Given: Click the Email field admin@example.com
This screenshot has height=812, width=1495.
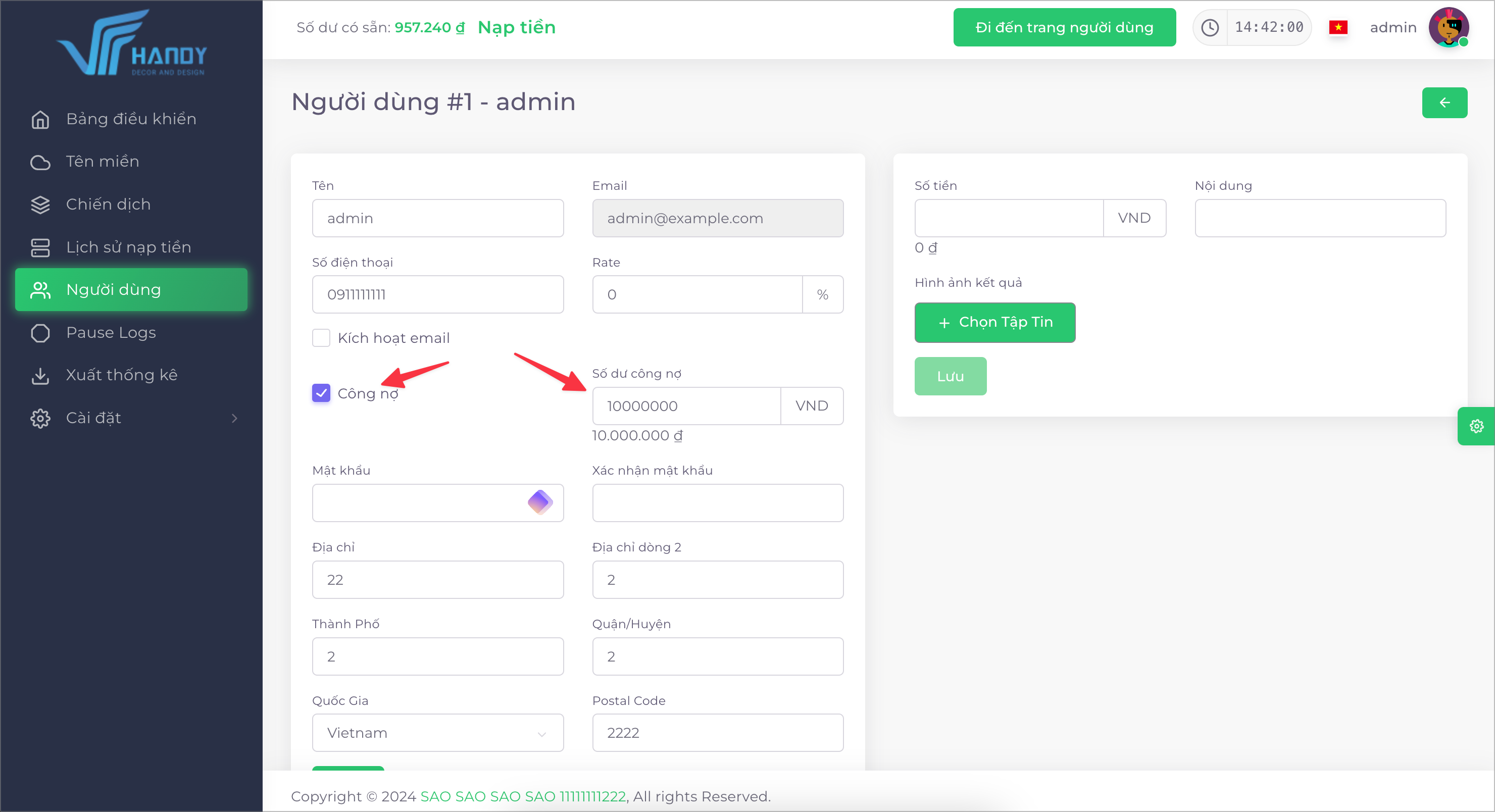Looking at the screenshot, I should pos(717,218).
